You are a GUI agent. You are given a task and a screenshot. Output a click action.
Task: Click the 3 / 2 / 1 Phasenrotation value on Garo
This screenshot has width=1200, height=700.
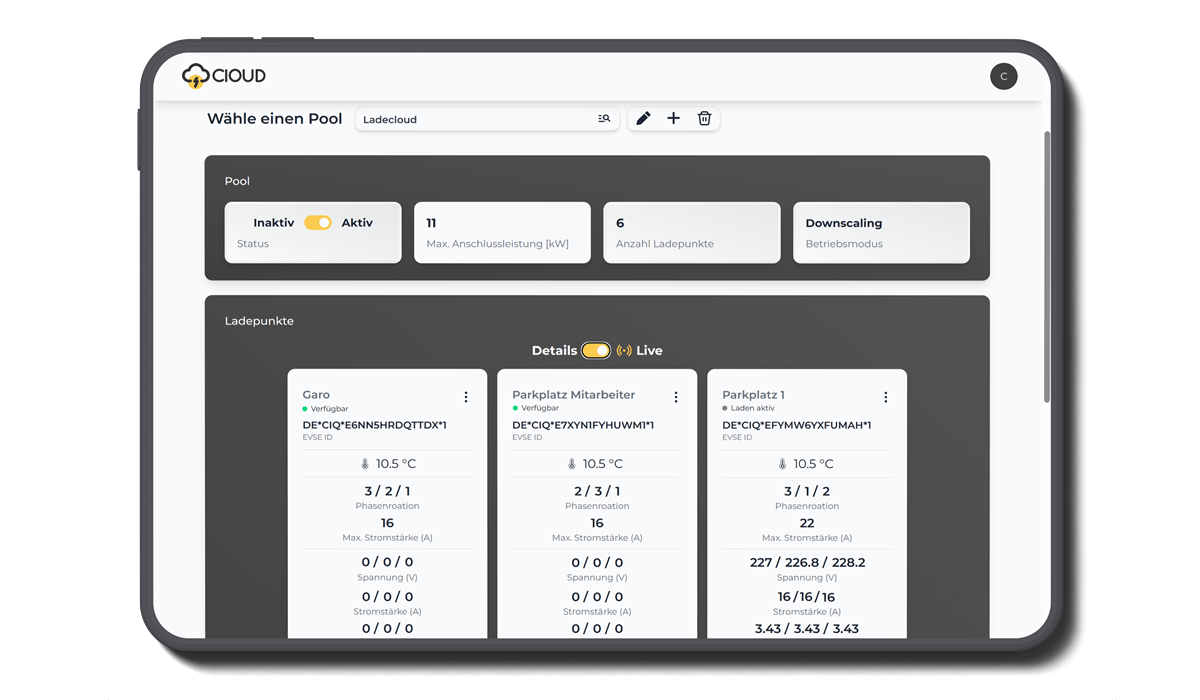(x=387, y=491)
